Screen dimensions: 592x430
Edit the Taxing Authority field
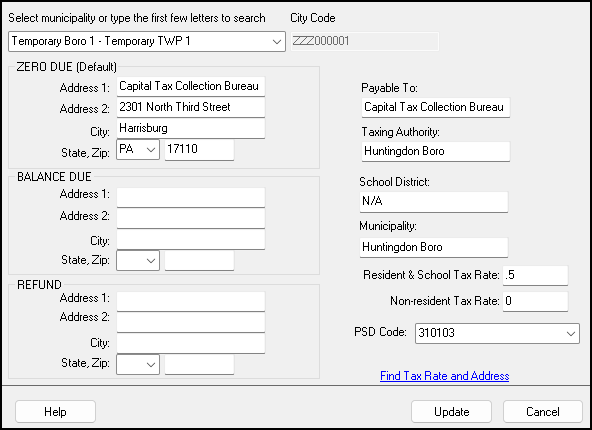click(436, 151)
